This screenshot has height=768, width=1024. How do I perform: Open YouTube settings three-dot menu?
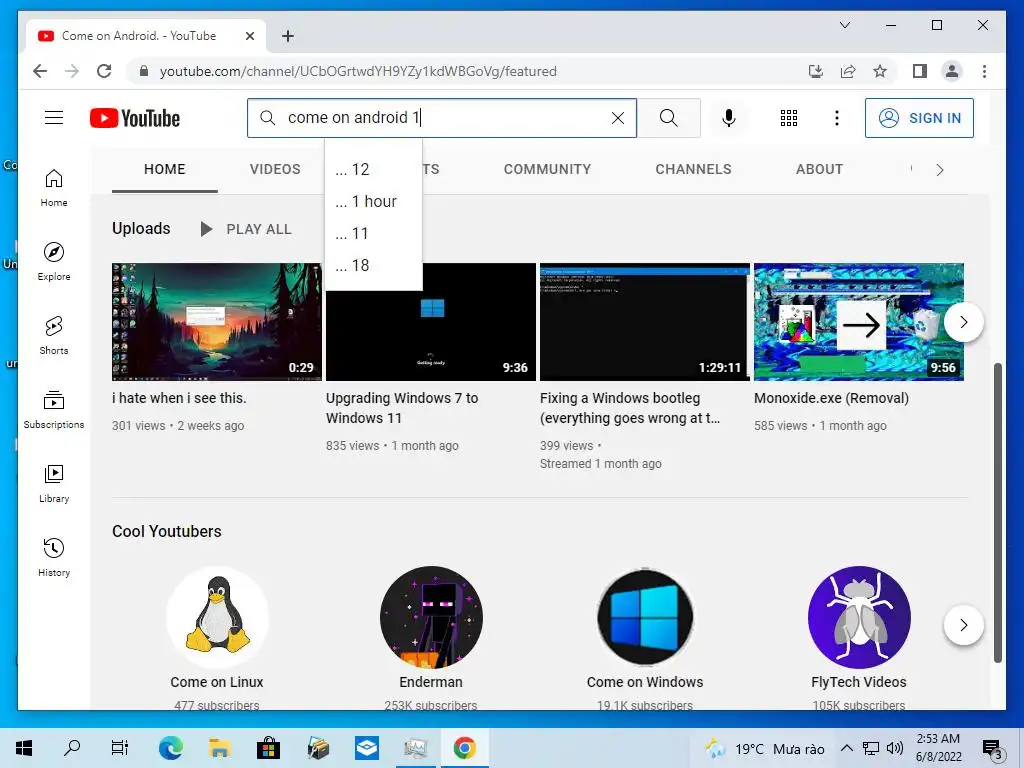click(x=837, y=118)
